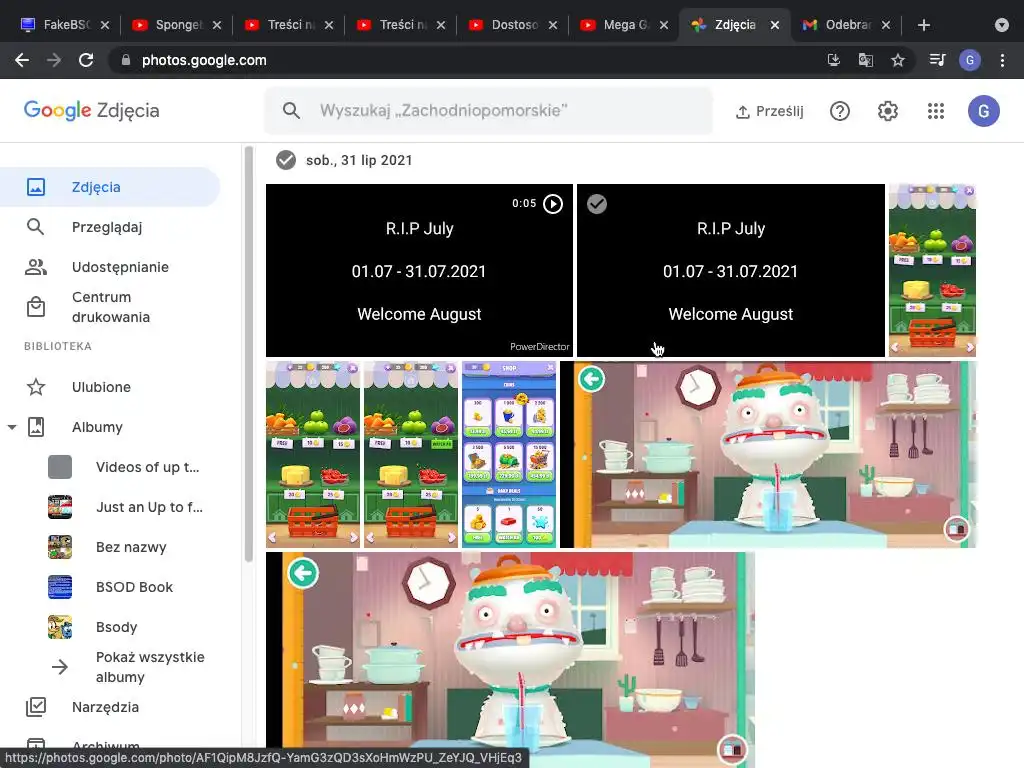Open Ulubione in the sidebar

110,387
